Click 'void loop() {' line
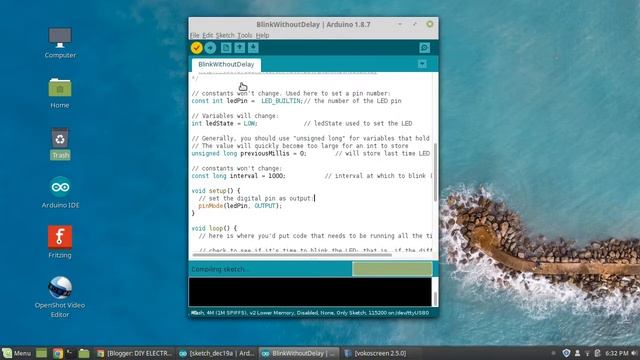This screenshot has width=640, height=360. pos(214,229)
